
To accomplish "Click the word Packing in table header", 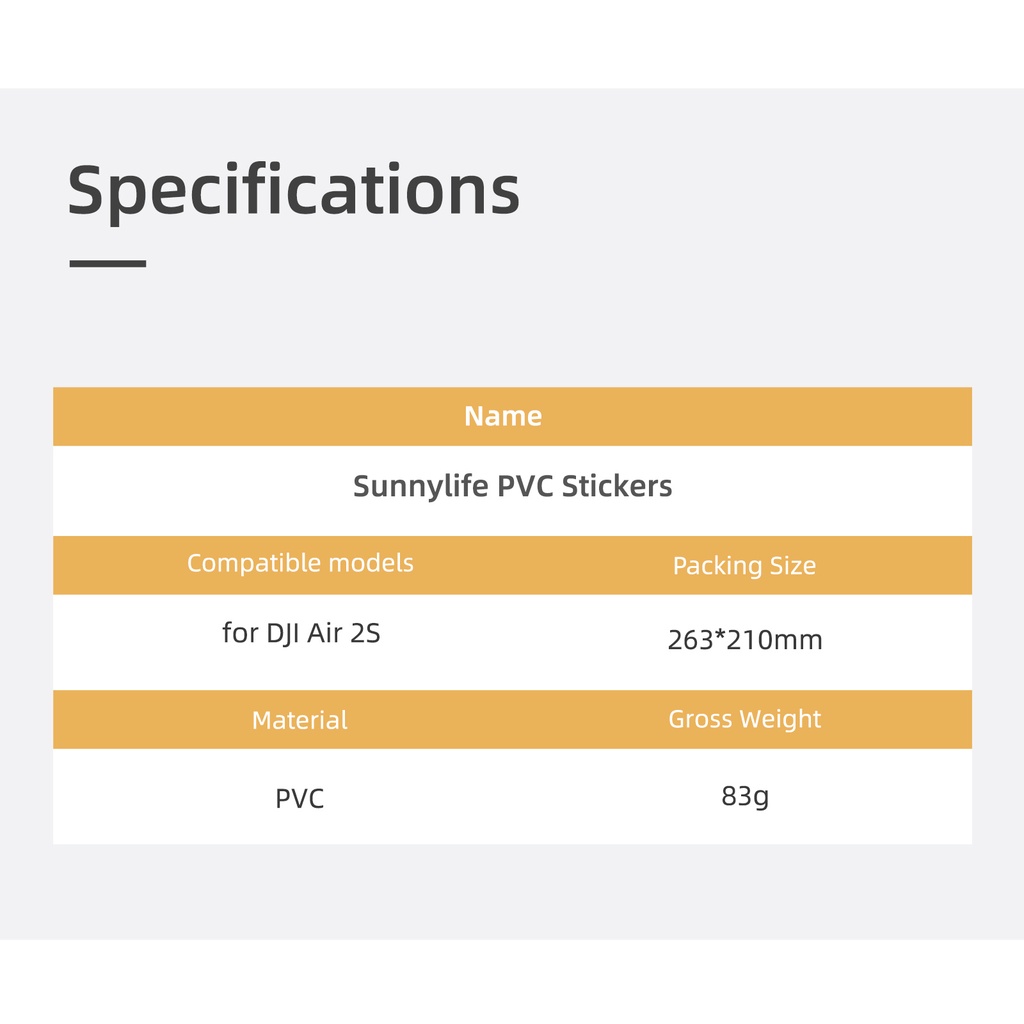I will tap(717, 566).
